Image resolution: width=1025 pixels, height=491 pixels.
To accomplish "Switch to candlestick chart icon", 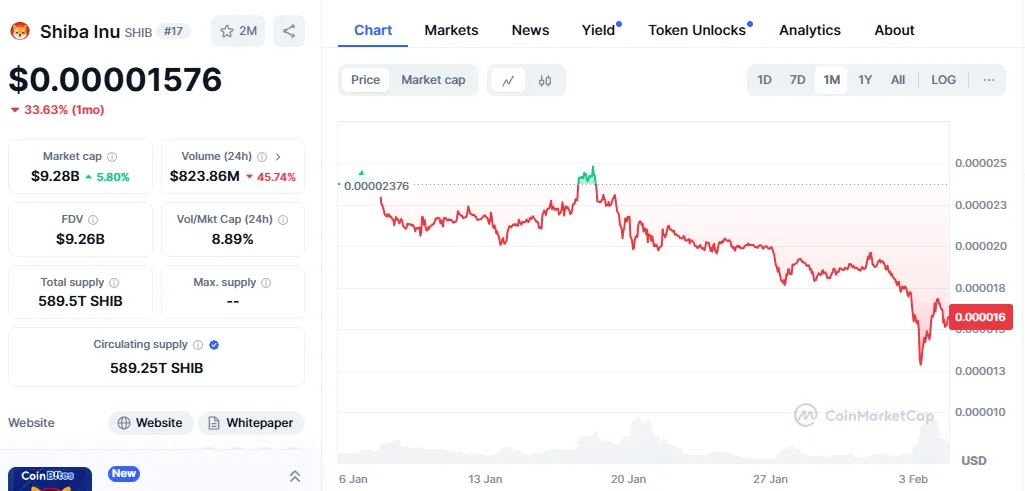I will pos(545,80).
